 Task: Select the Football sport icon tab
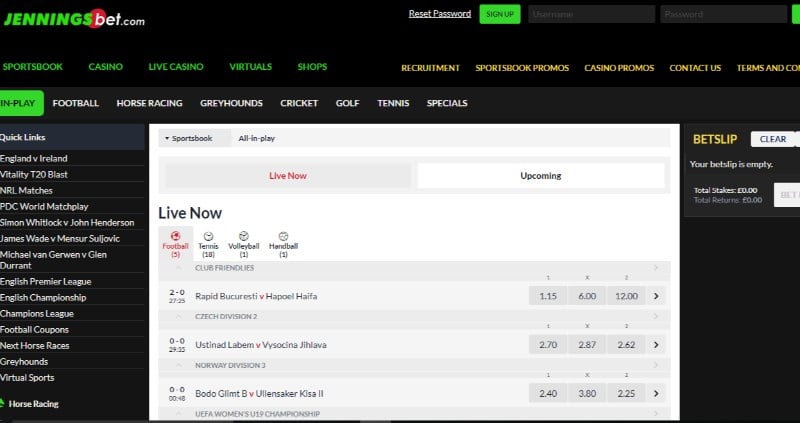point(176,244)
